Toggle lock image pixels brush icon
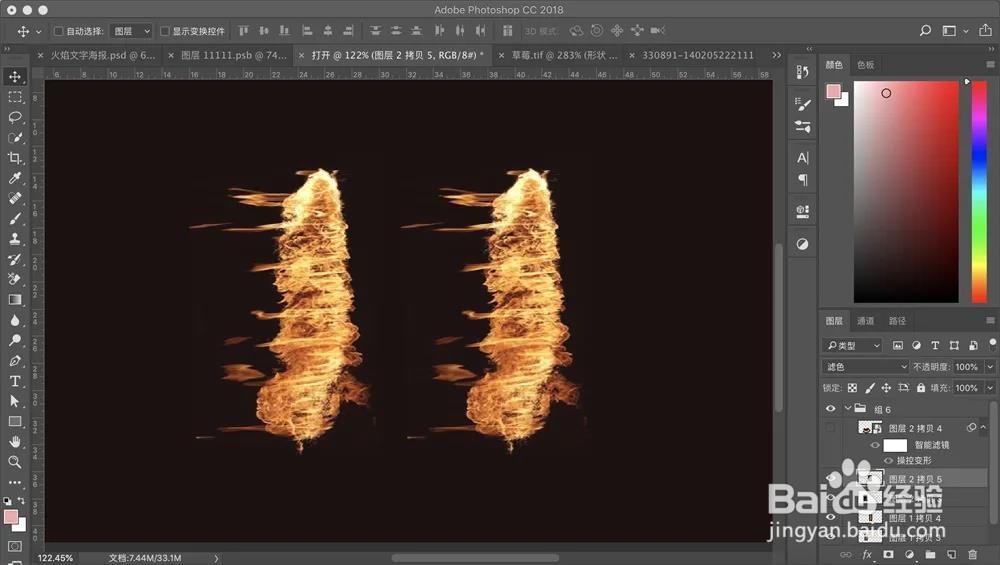 869,388
